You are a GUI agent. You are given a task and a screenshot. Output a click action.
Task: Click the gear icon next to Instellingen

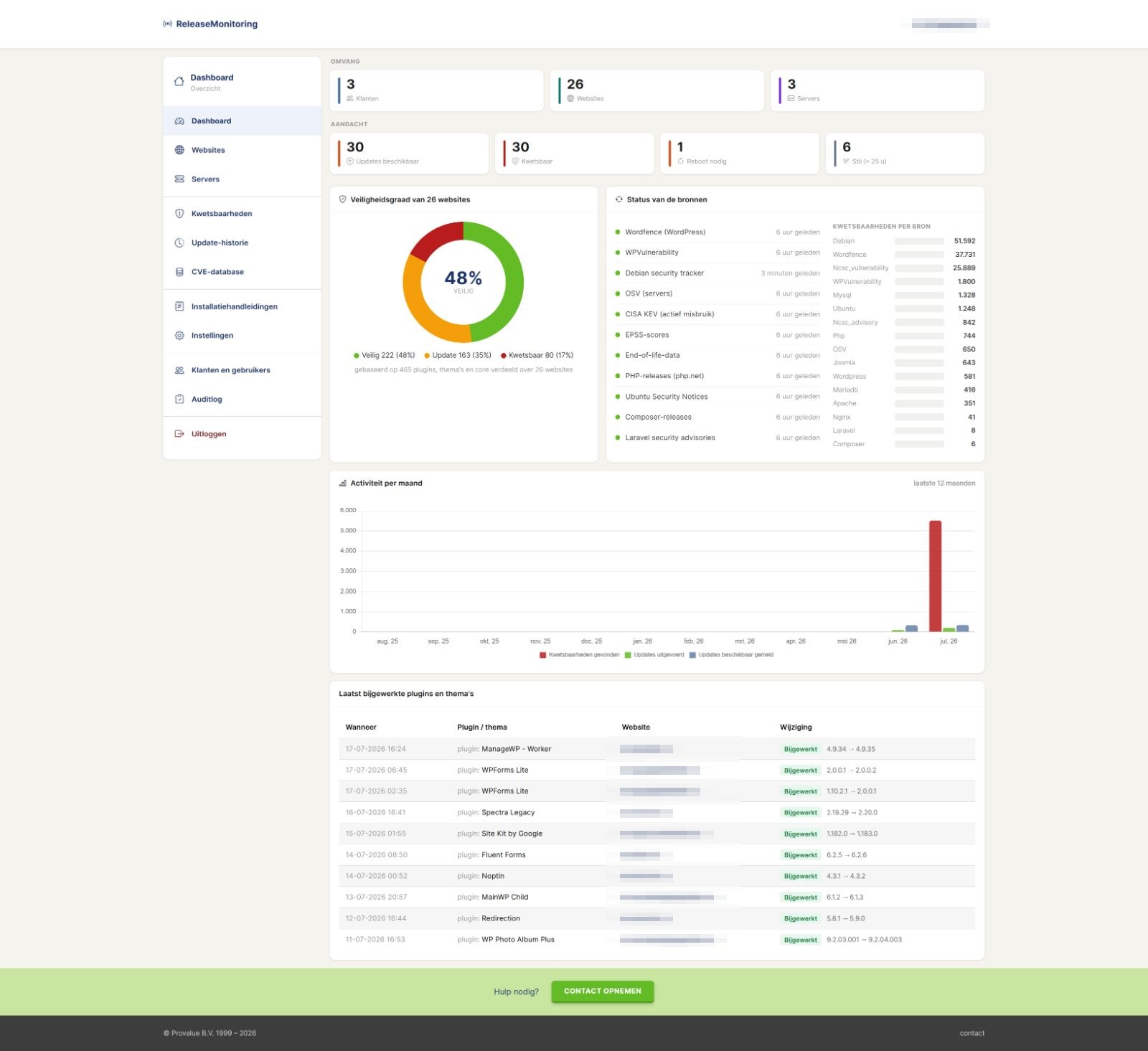(179, 335)
